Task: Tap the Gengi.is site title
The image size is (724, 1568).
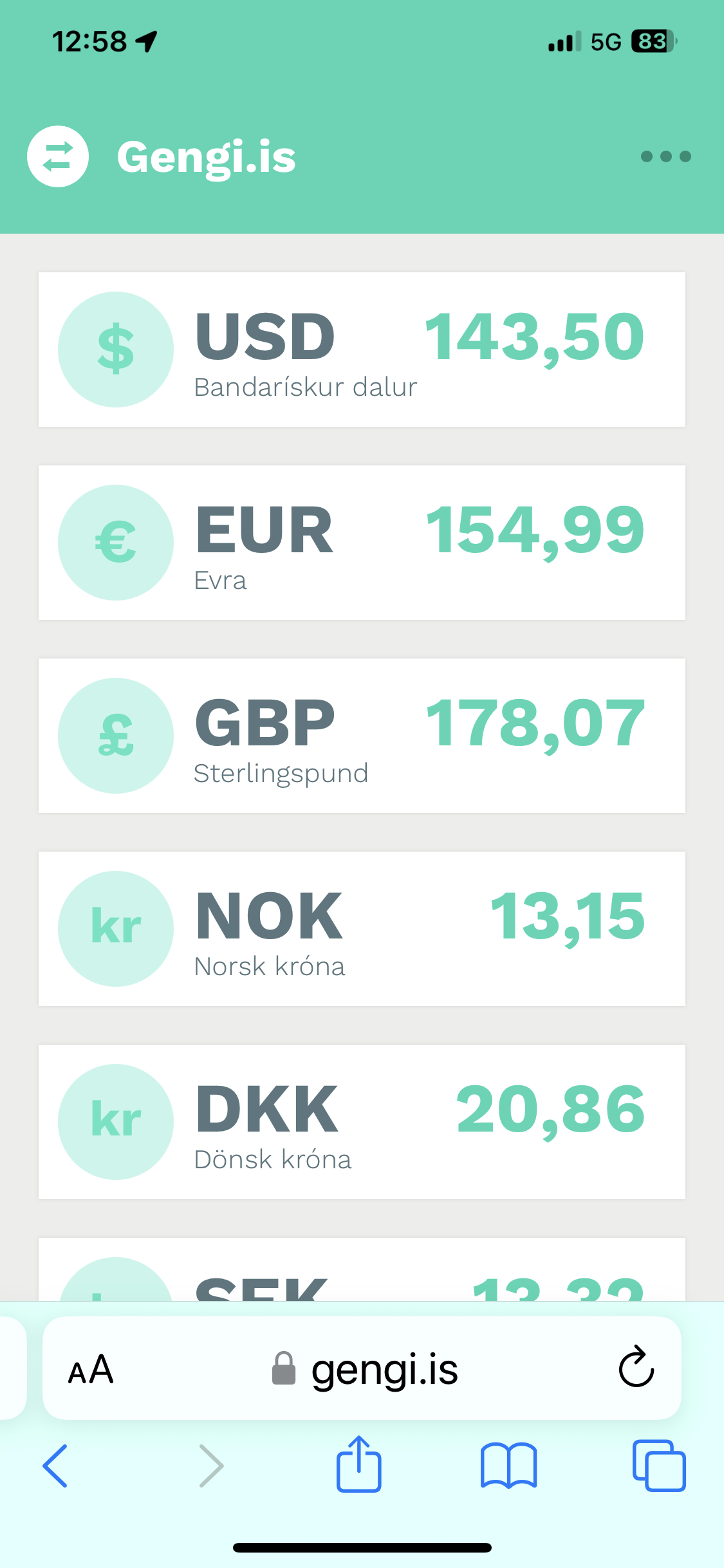Action: click(x=206, y=157)
